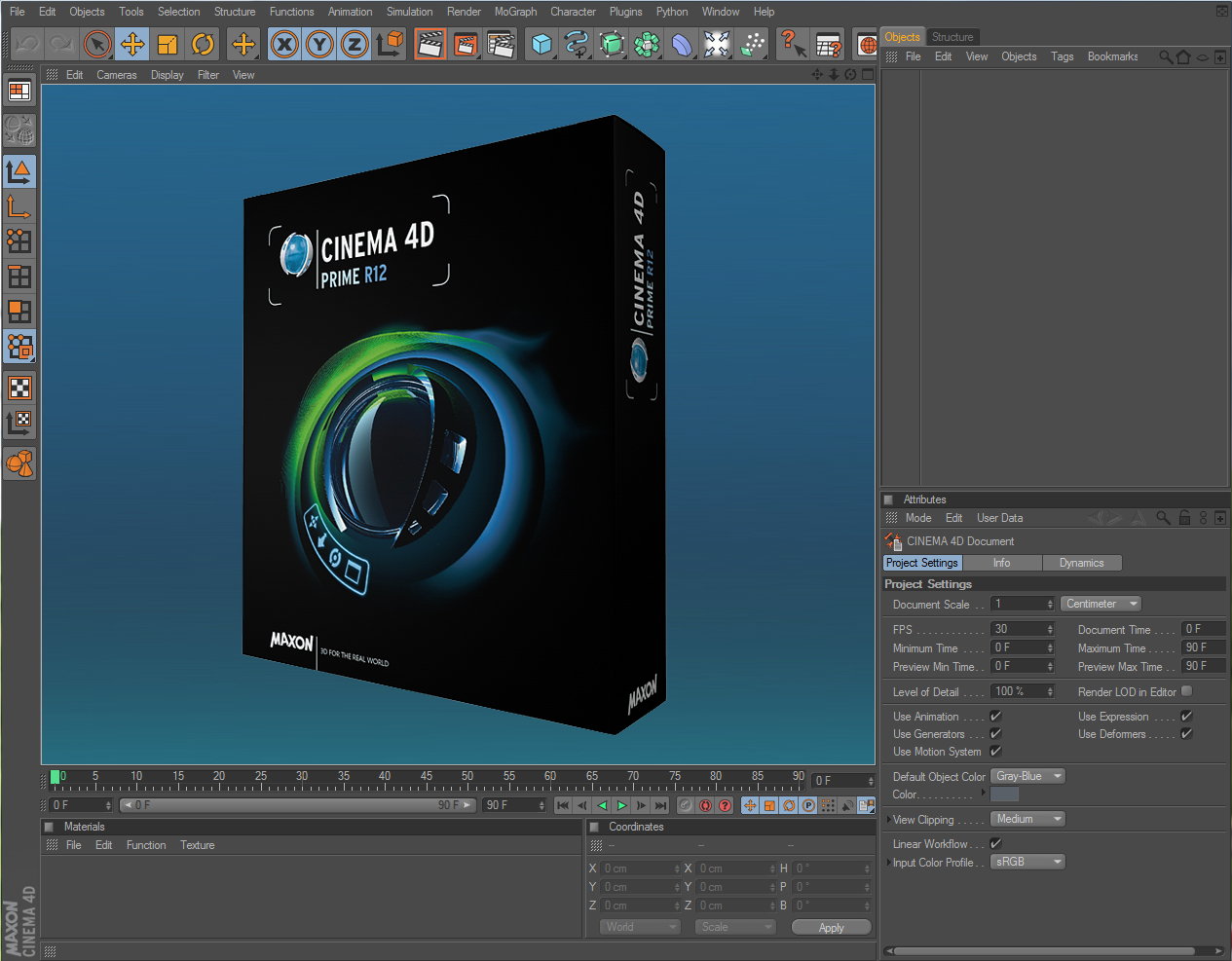Switch to the Structure tab
The width and height of the screenshot is (1232, 961).
click(x=952, y=37)
